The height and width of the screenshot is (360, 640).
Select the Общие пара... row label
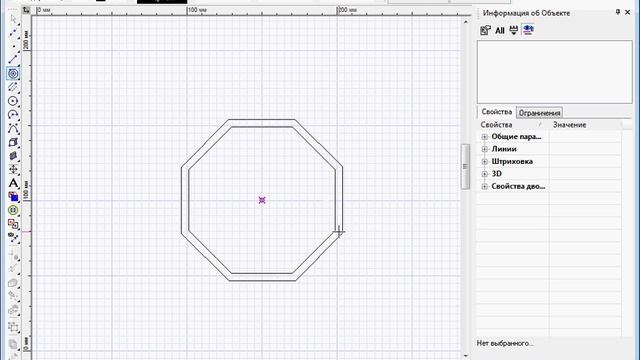(x=516, y=137)
